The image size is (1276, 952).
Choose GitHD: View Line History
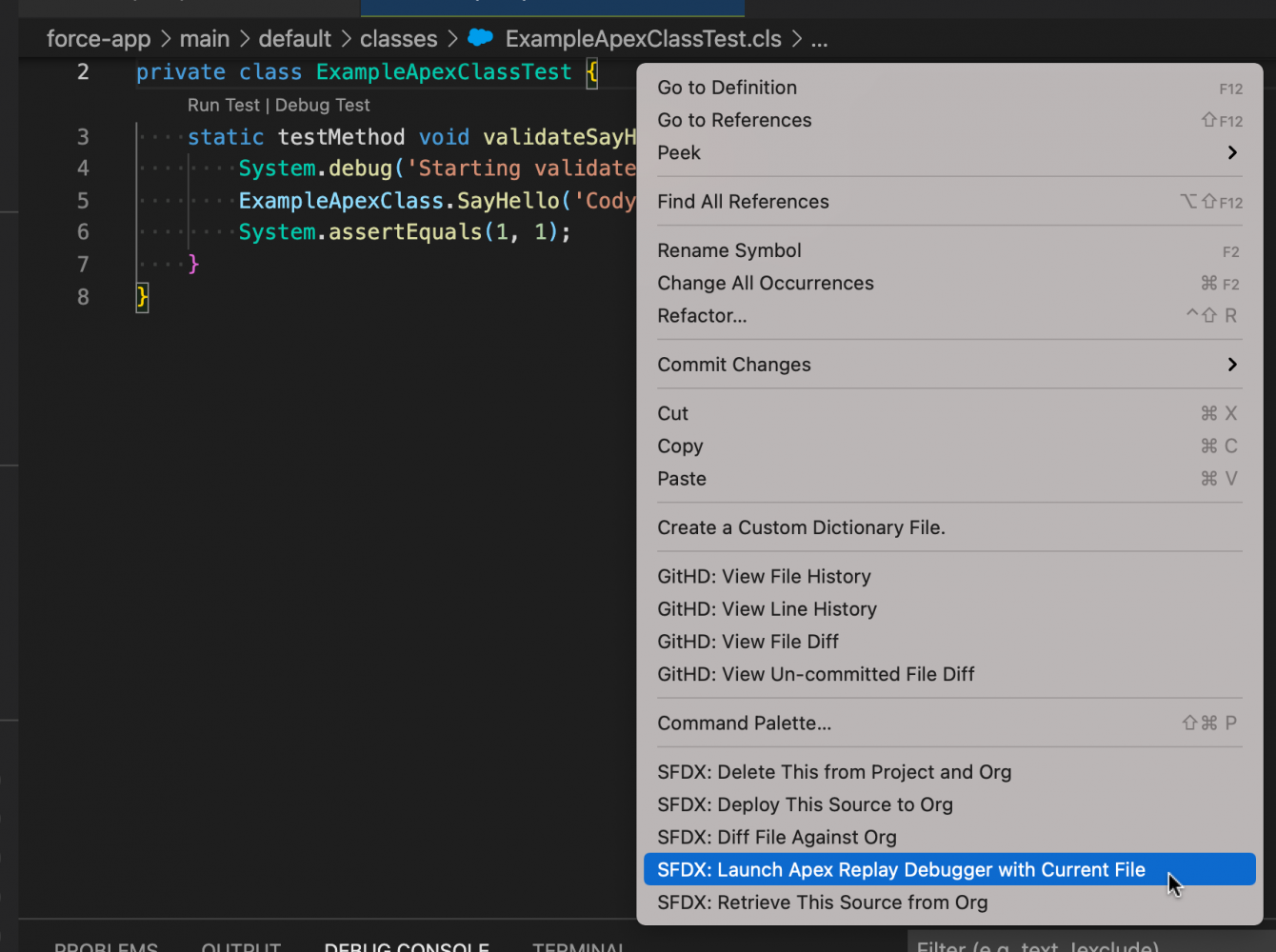(x=949, y=608)
